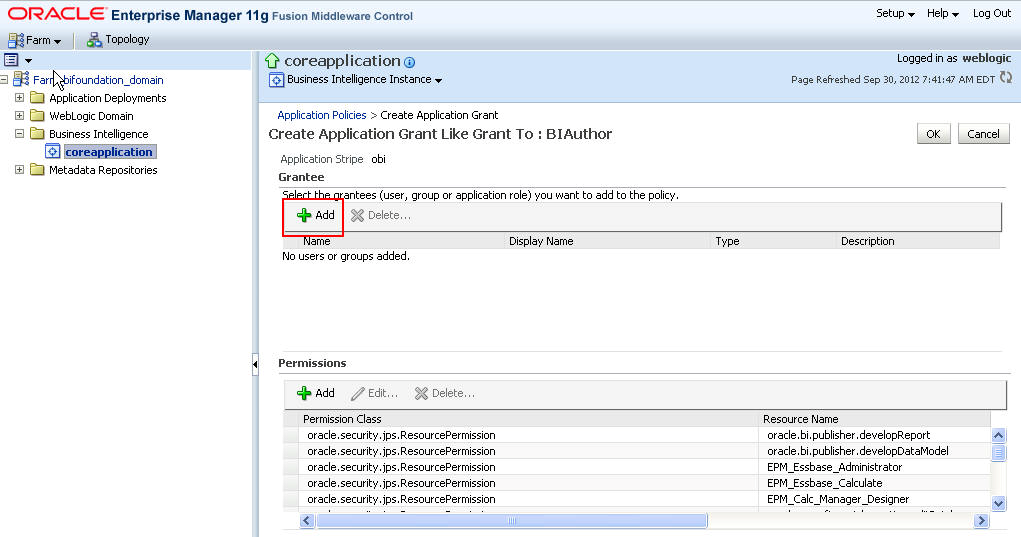This screenshot has width=1021, height=537.
Task: Collapse navigation pane with splitter arrow
Action: point(255,365)
